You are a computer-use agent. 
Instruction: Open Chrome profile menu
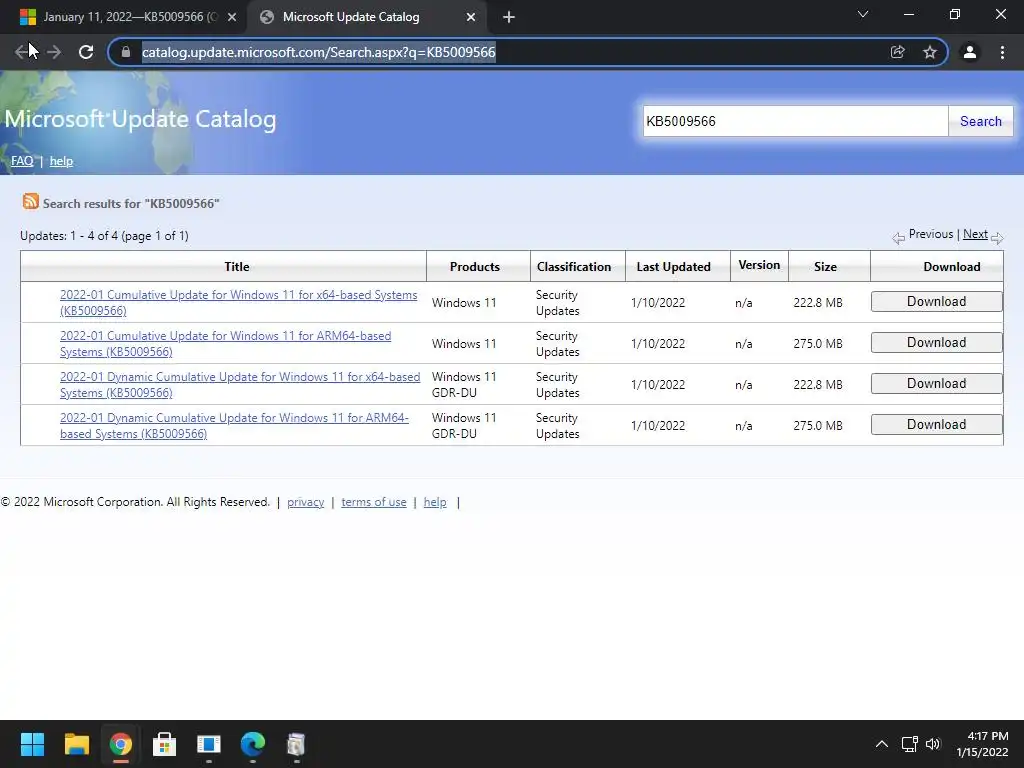click(970, 52)
